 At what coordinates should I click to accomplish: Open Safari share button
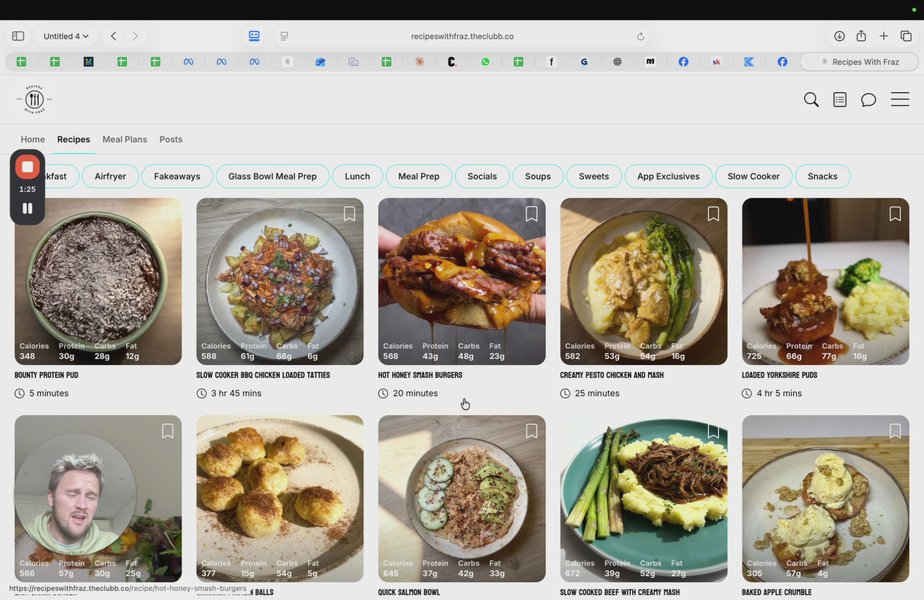point(861,36)
